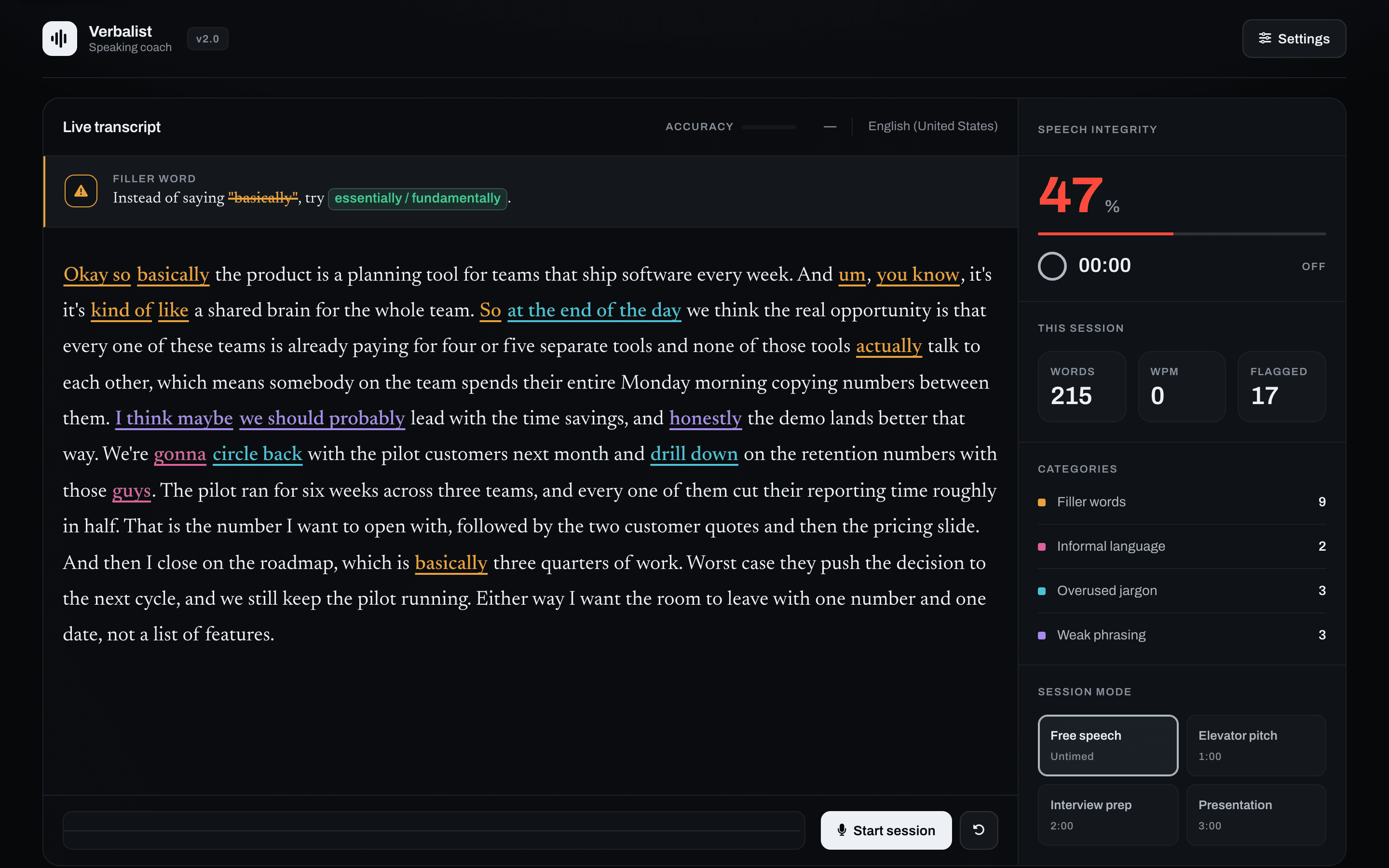Click the teal Overused jargon category dot
1389x868 pixels.
tap(1042, 591)
